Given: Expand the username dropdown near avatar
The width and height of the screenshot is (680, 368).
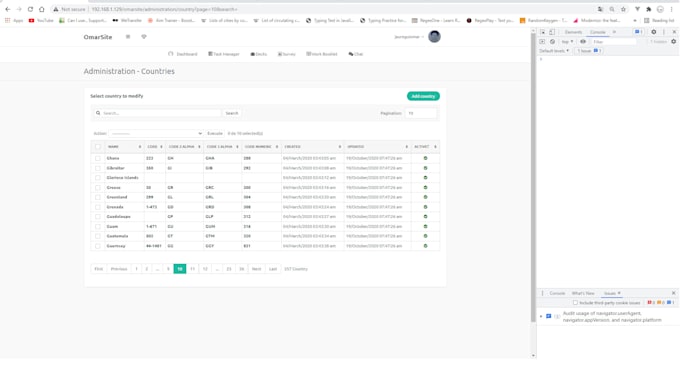Looking at the screenshot, I should tap(409, 37).
